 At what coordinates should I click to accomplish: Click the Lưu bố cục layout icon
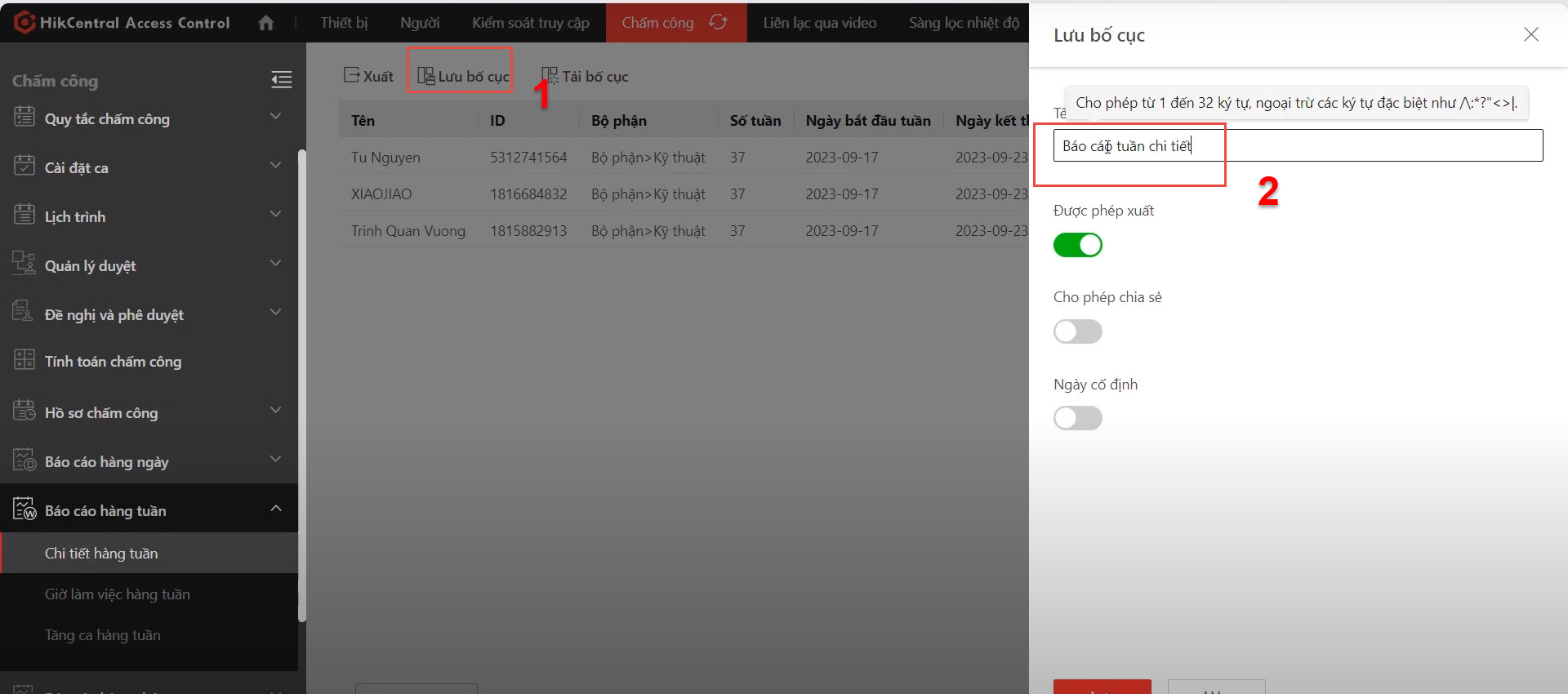click(x=425, y=76)
